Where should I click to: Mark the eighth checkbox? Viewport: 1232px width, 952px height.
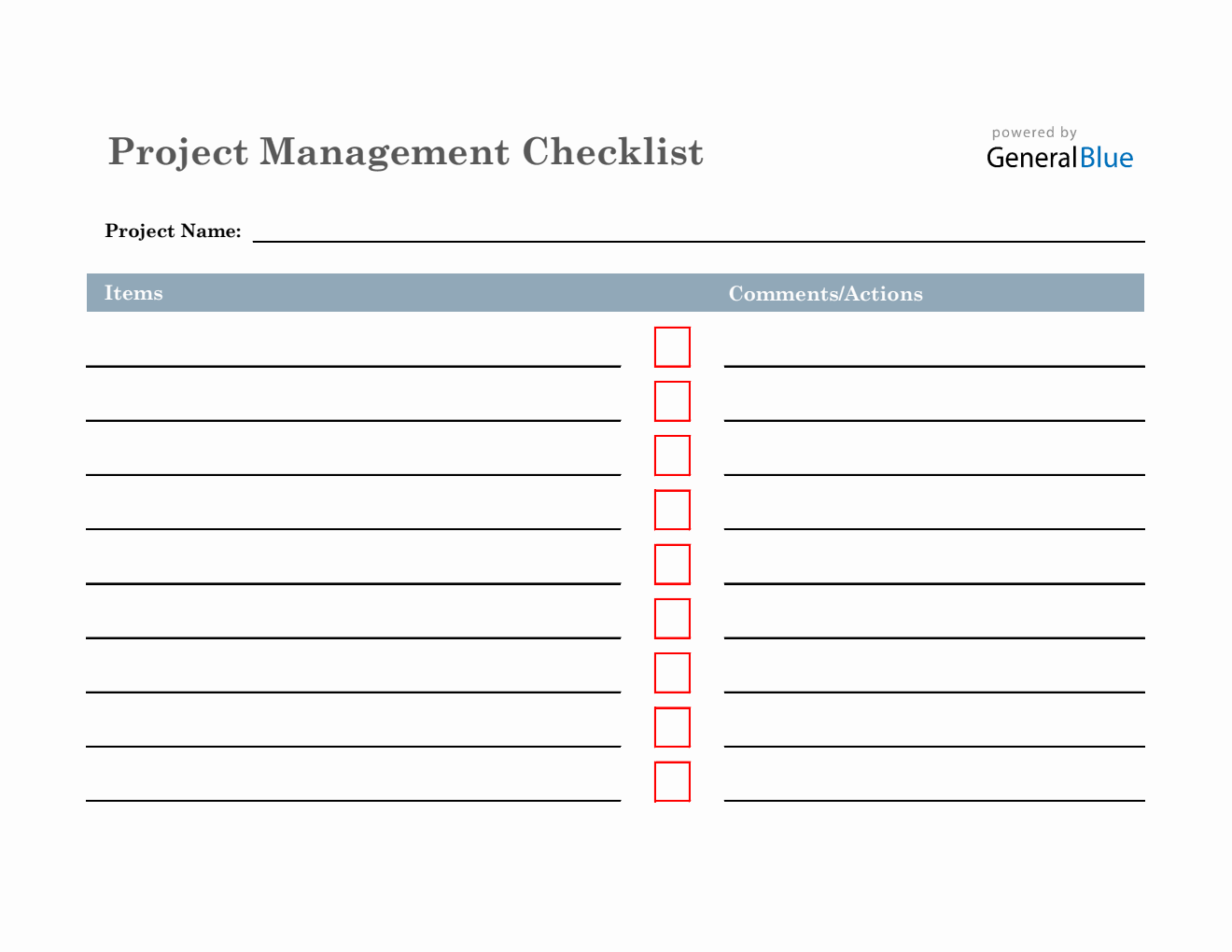pyautogui.click(x=672, y=727)
